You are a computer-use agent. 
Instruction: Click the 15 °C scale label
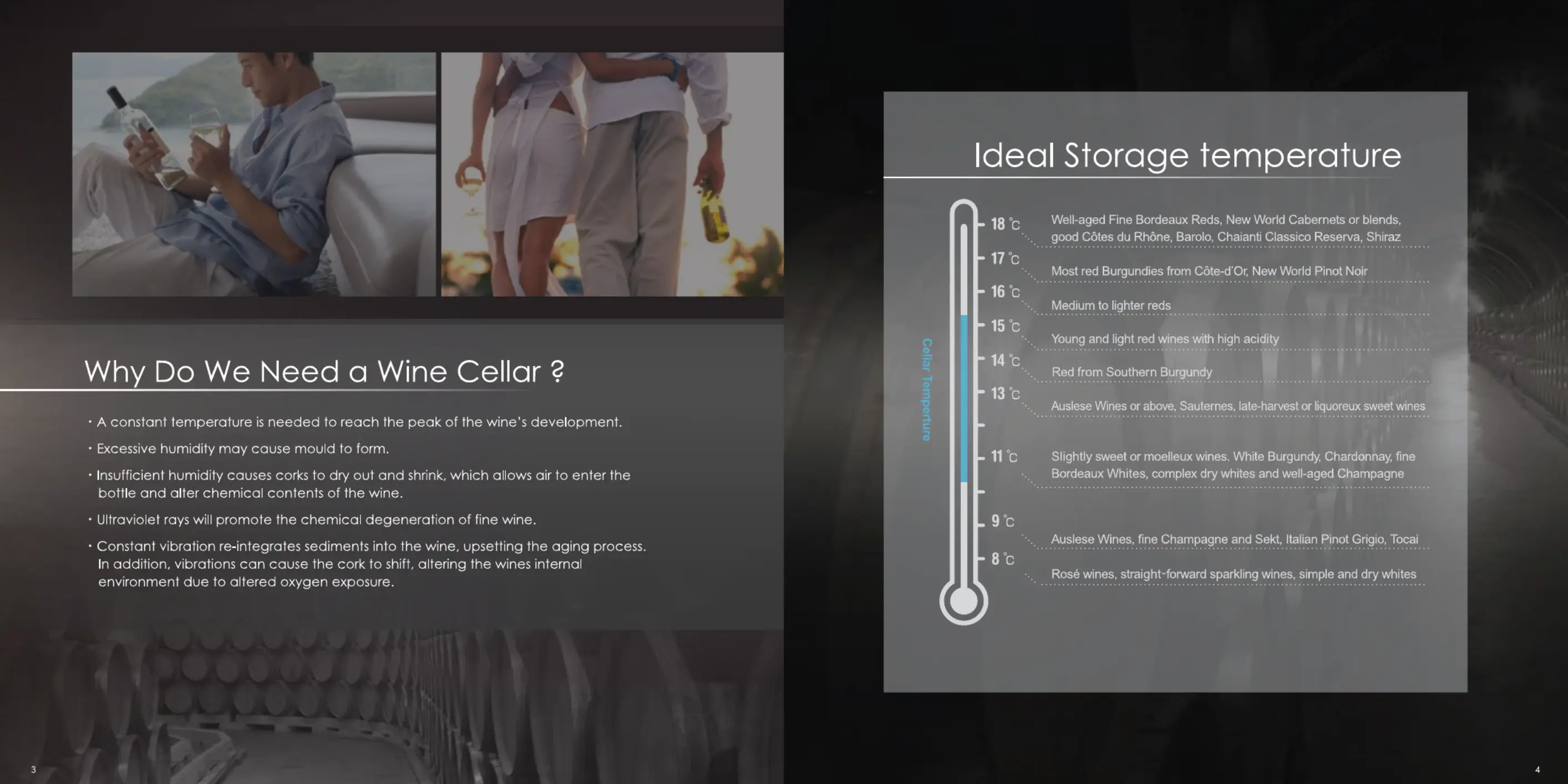1005,325
